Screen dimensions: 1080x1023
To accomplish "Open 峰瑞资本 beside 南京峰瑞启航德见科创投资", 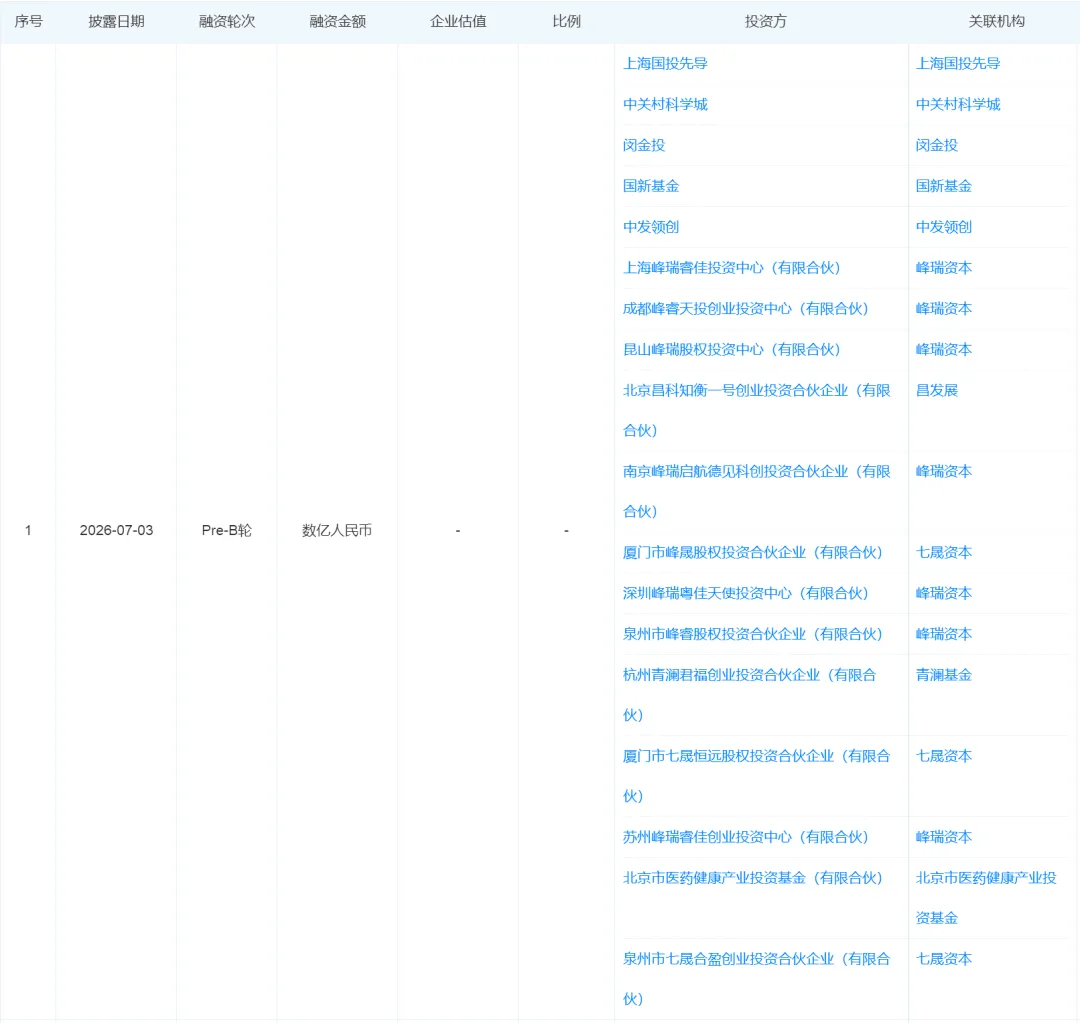I will coord(944,471).
